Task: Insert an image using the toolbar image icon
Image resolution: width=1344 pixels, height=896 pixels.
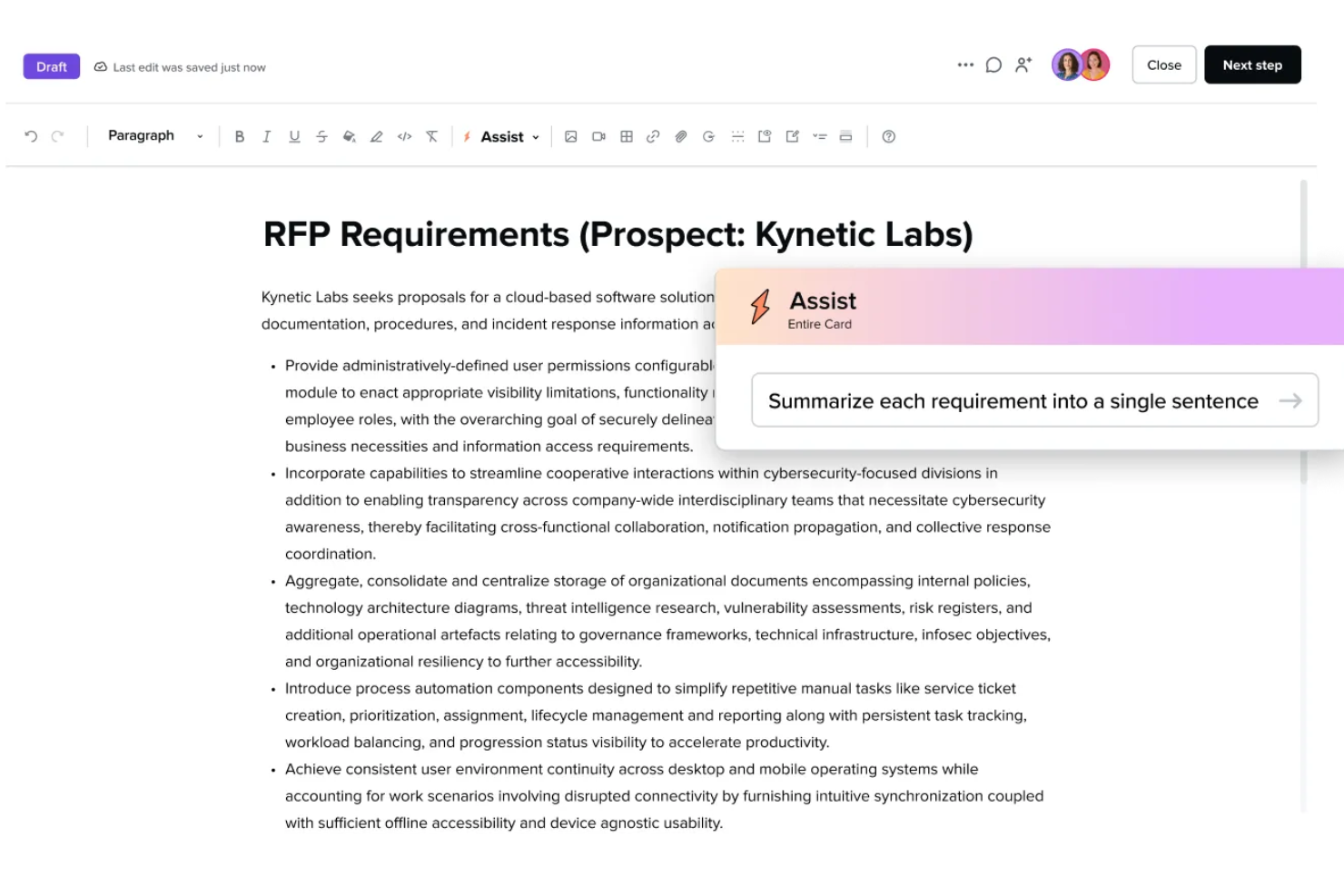Action: point(570,136)
